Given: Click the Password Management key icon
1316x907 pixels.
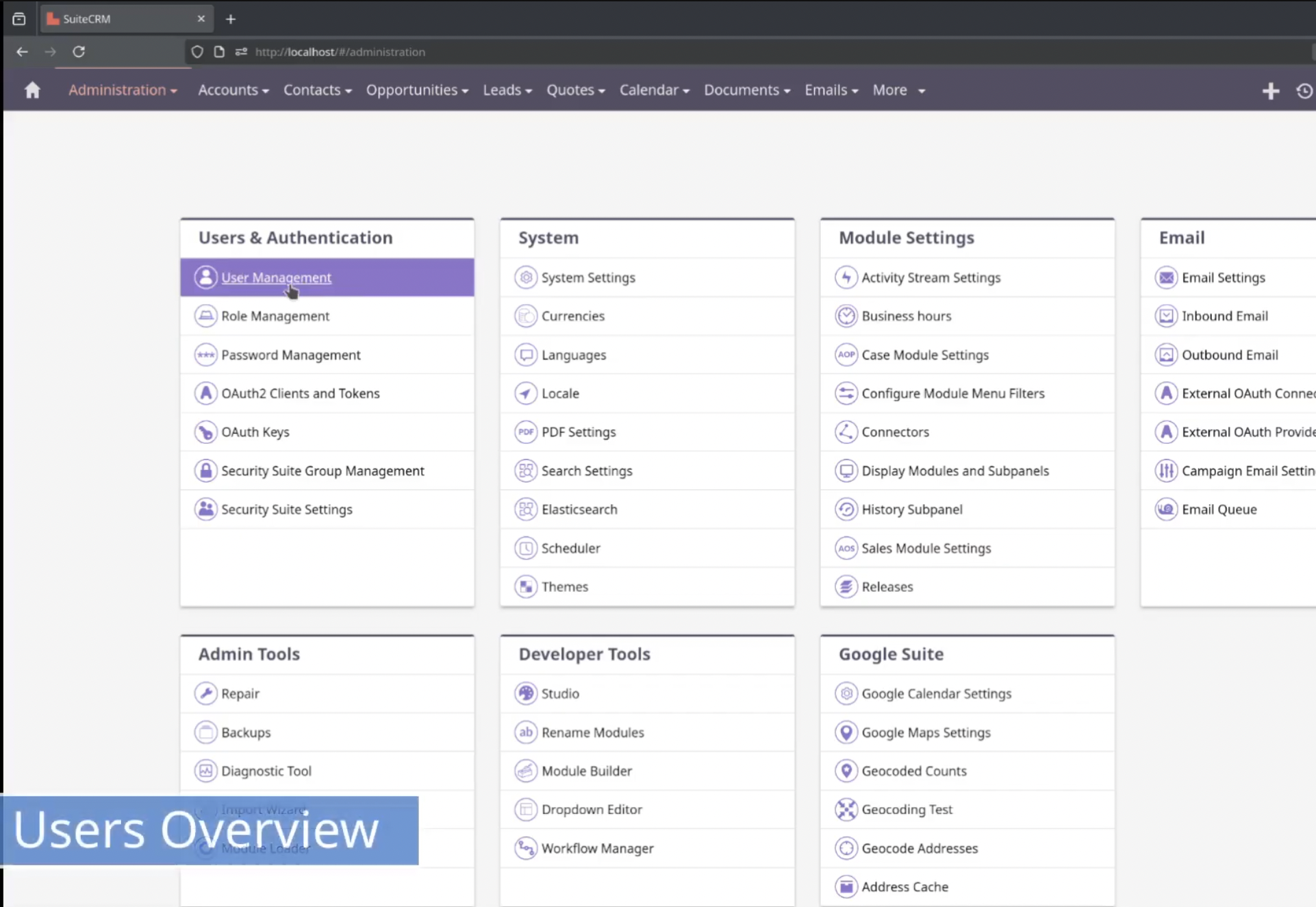Looking at the screenshot, I should point(206,354).
